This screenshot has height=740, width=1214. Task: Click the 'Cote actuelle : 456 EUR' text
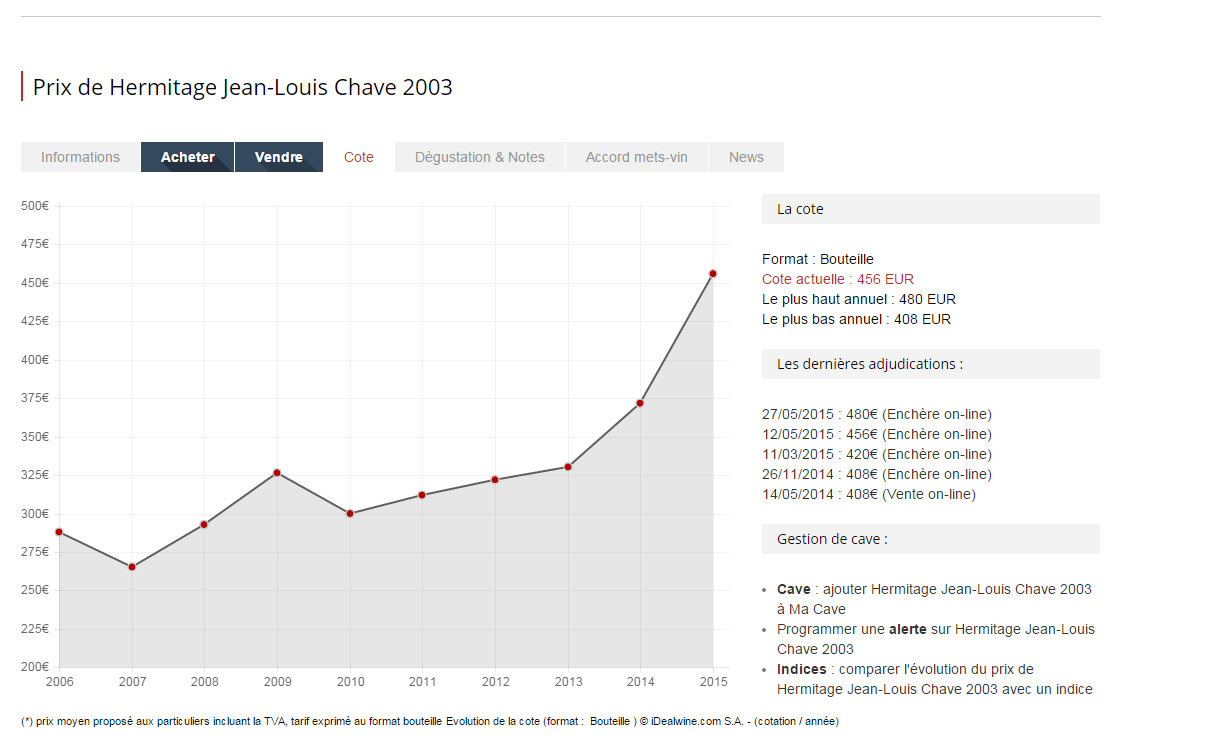tap(838, 279)
